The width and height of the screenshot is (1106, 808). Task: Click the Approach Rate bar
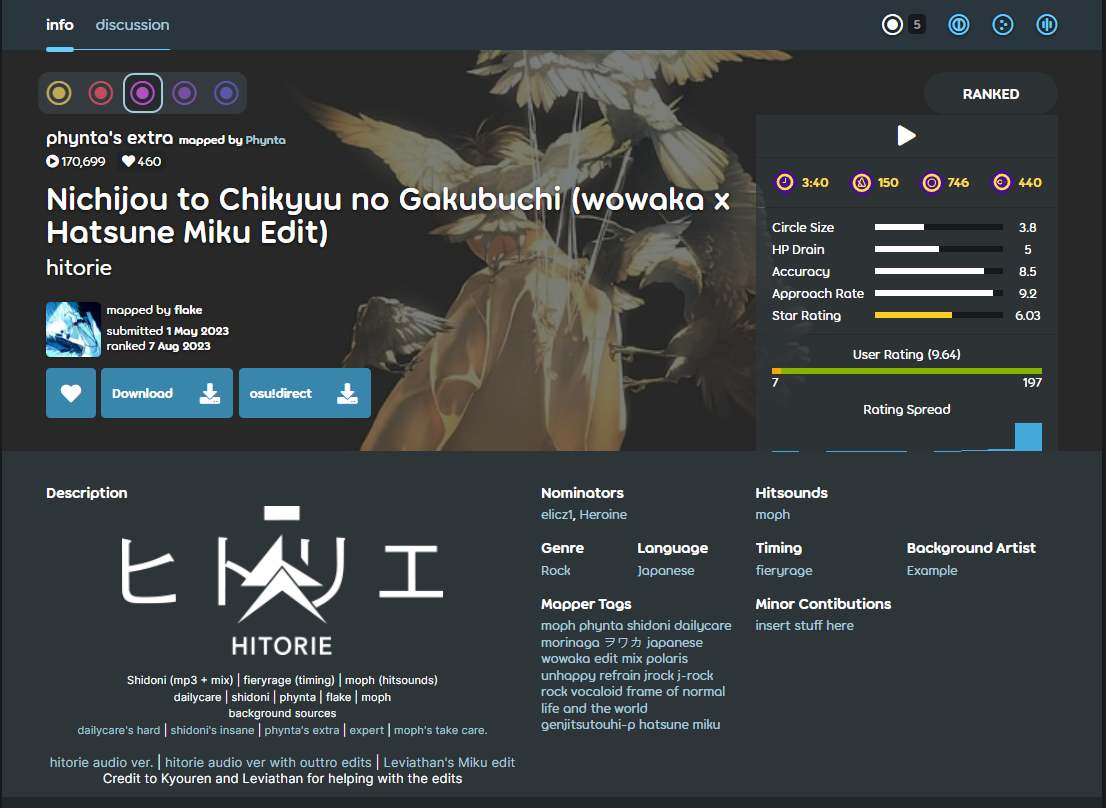coord(939,293)
